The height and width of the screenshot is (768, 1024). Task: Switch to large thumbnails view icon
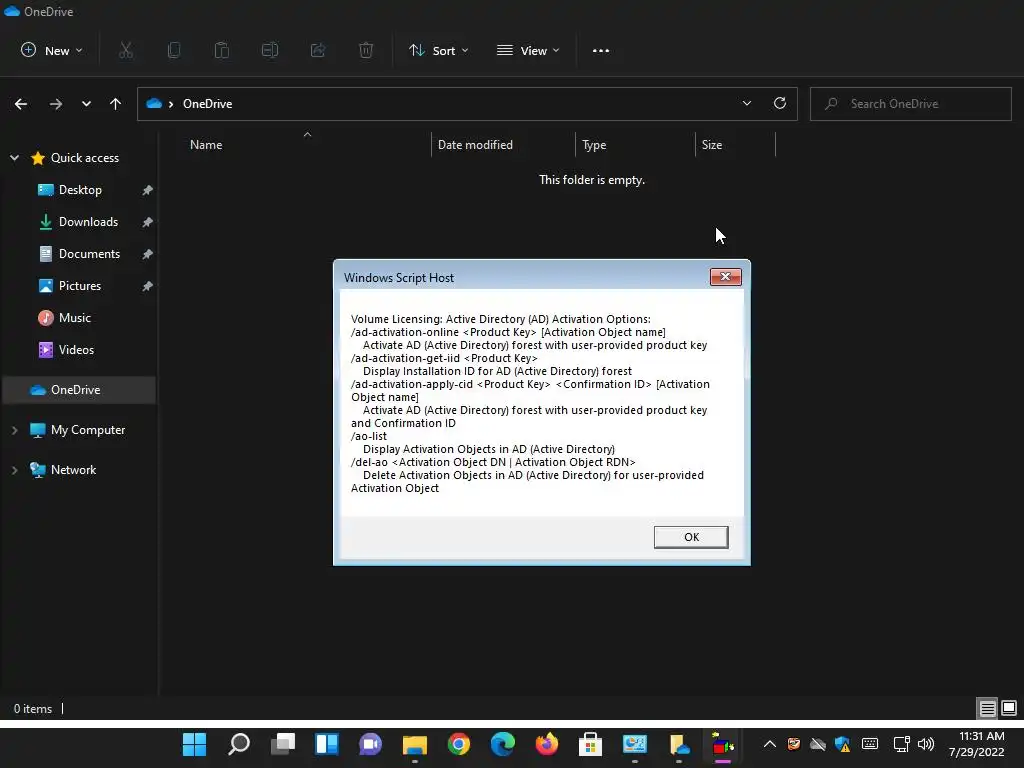1009,708
